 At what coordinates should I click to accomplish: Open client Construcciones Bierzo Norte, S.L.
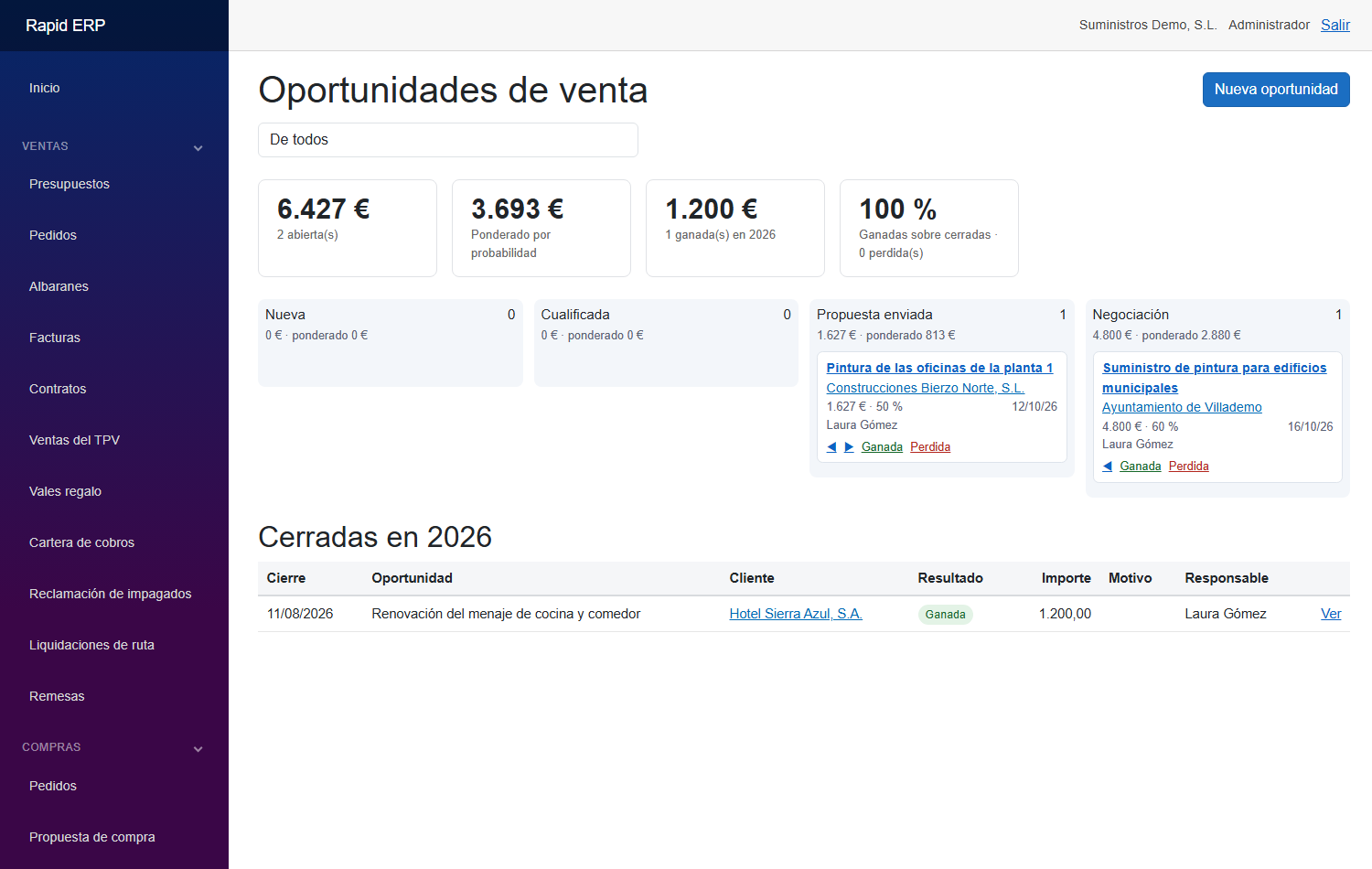pos(925,388)
